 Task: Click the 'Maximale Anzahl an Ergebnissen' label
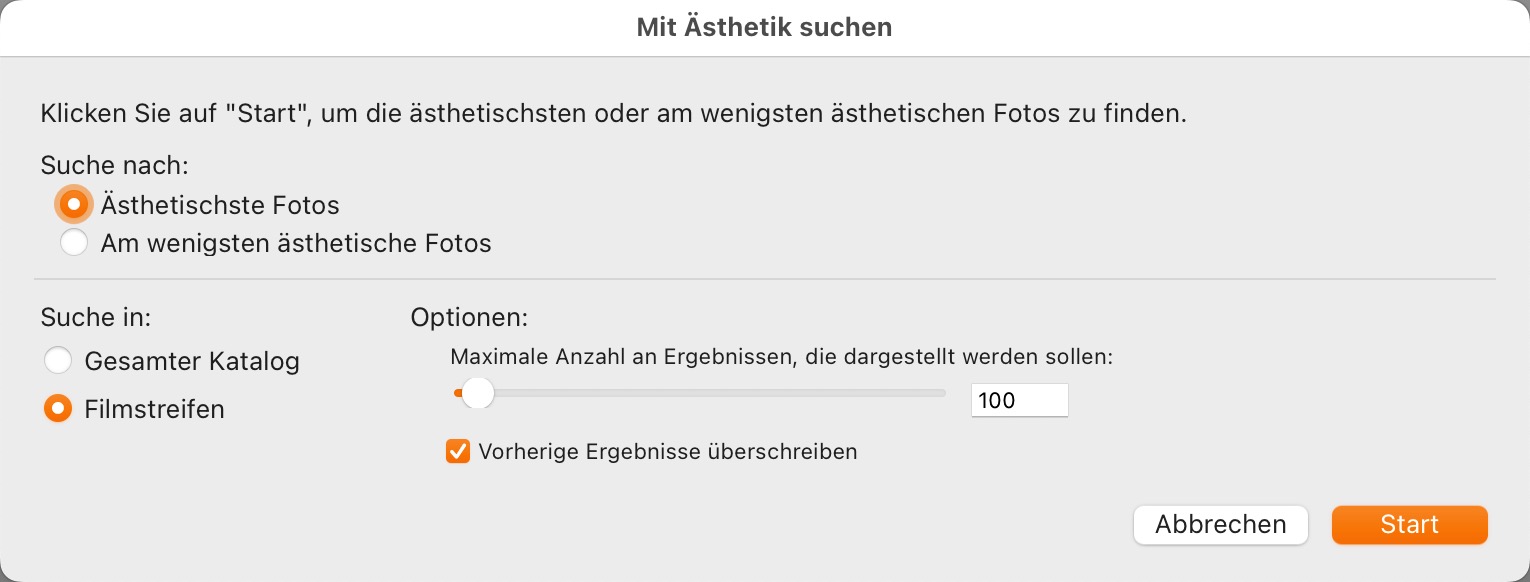pos(781,357)
